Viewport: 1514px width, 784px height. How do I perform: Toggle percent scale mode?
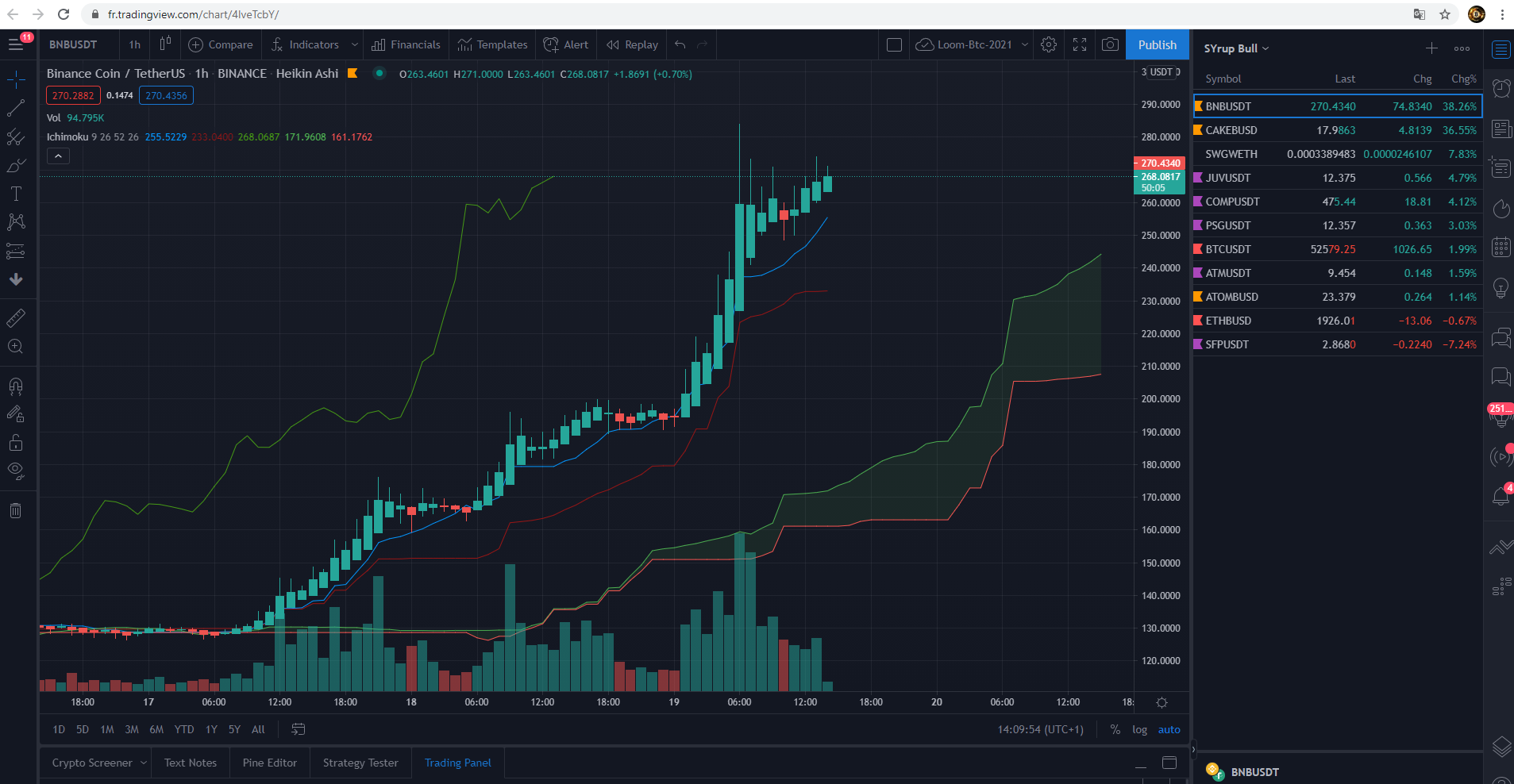pos(1115,729)
